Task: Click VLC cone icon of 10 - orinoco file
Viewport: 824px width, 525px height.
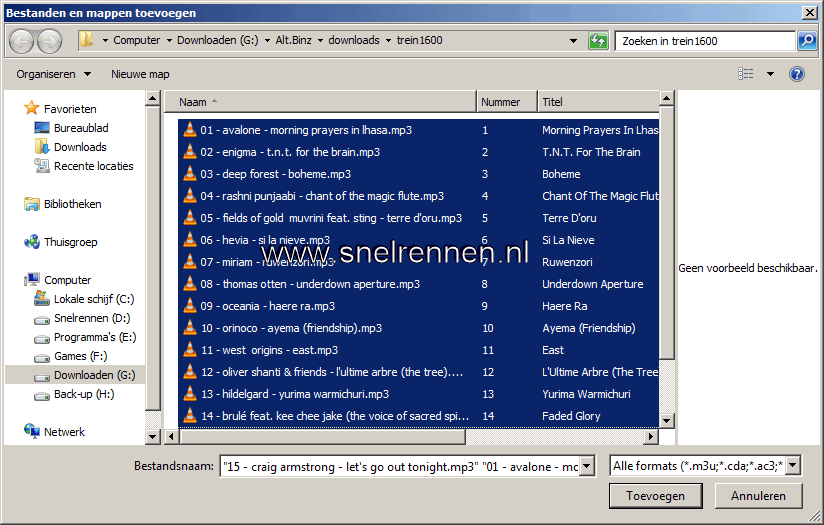Action: [189, 328]
